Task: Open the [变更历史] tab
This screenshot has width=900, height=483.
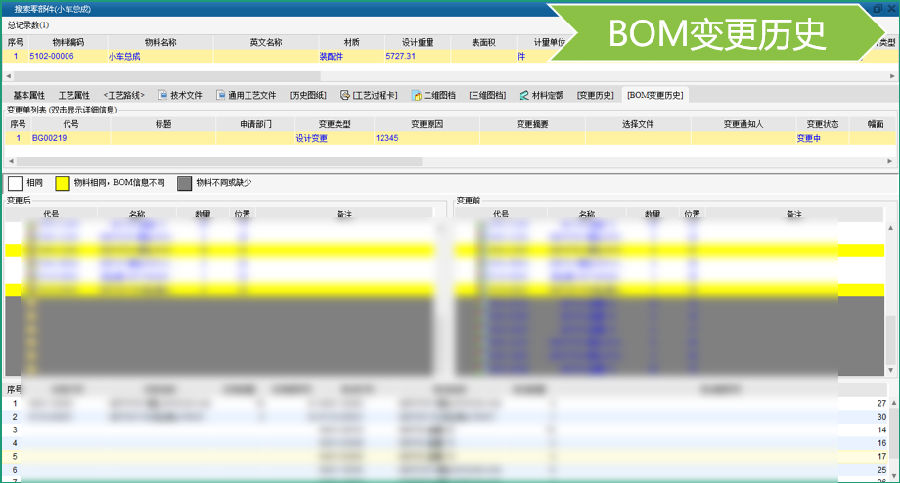Action: 595,95
